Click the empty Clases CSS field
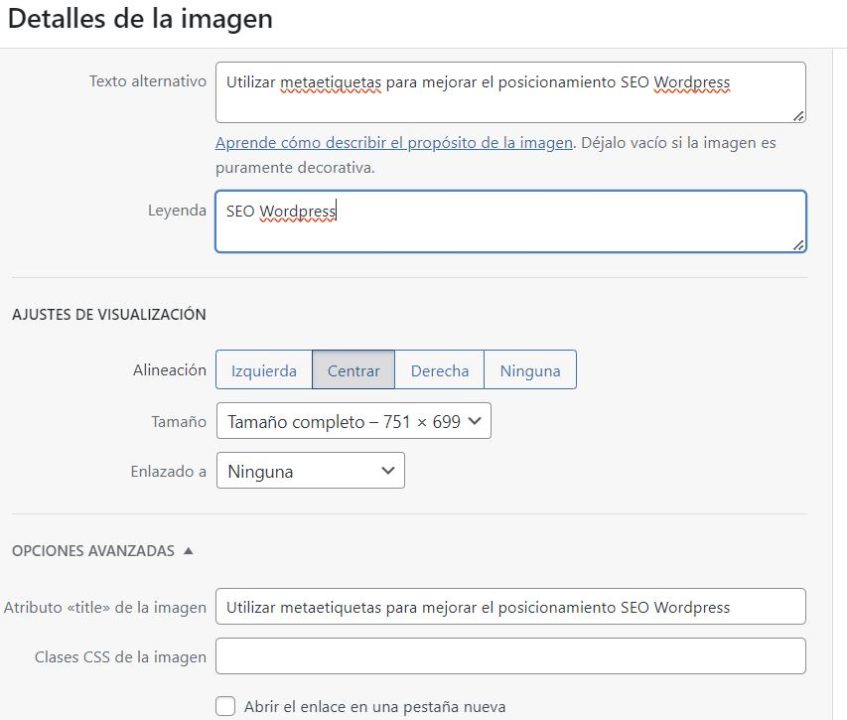 point(500,655)
